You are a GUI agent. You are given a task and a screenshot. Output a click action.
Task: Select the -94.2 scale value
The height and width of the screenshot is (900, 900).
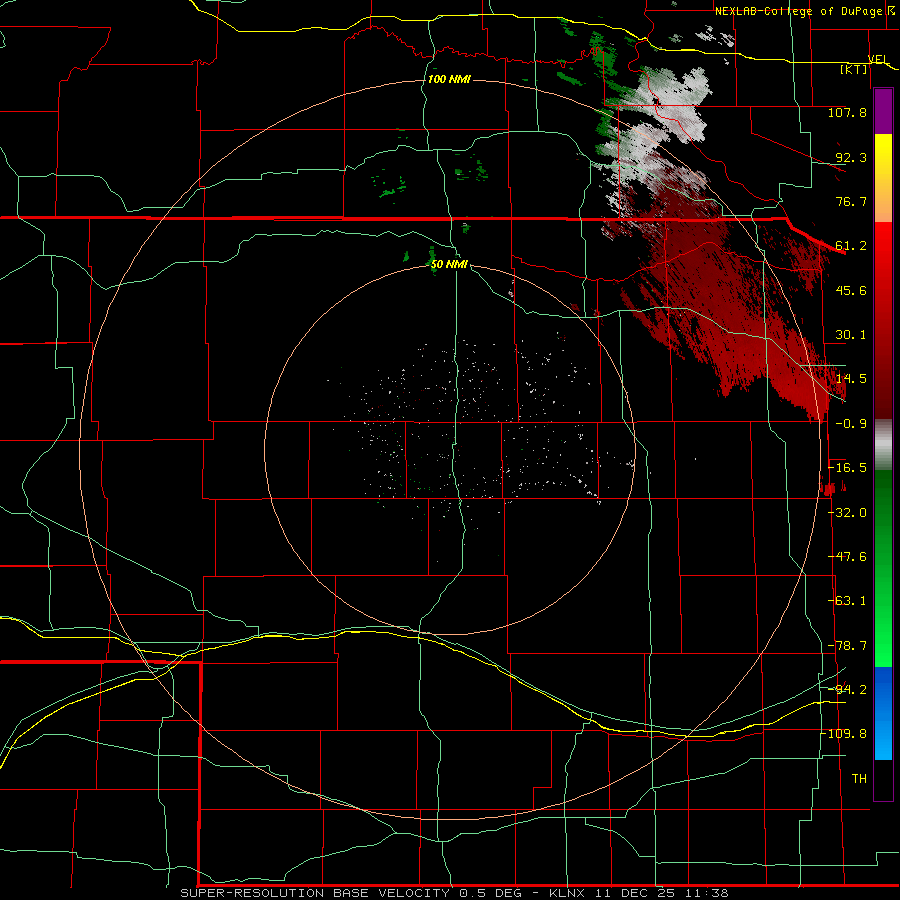click(847, 689)
